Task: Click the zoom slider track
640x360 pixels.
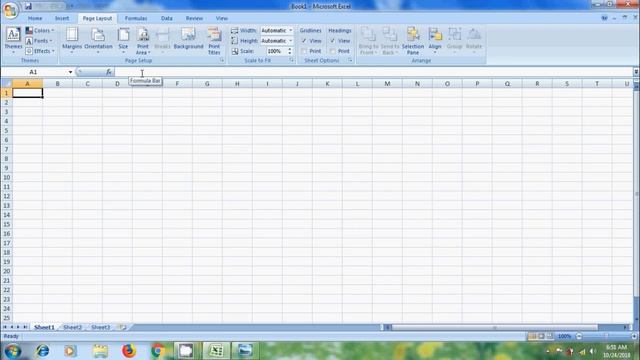Action: pyautogui.click(x=607, y=336)
